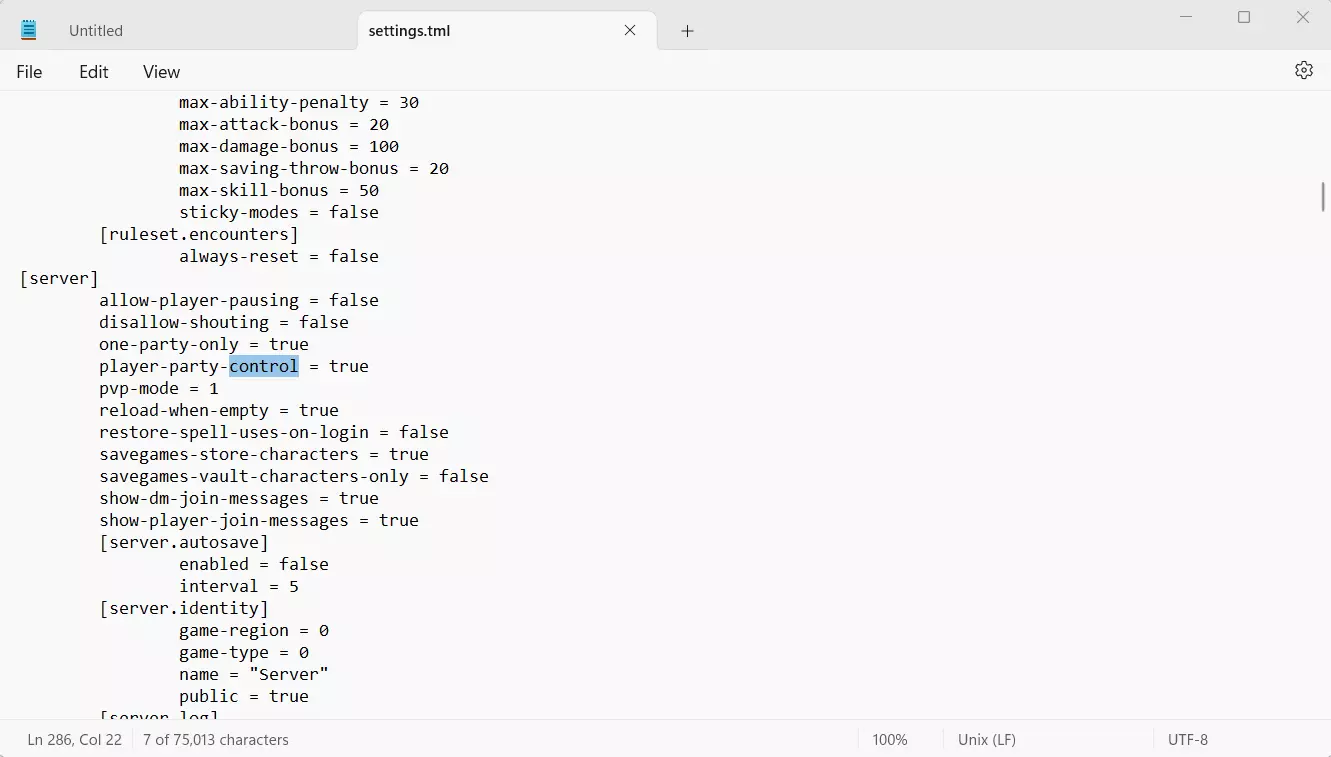
Task: Open the Edit menu
Action: point(94,72)
